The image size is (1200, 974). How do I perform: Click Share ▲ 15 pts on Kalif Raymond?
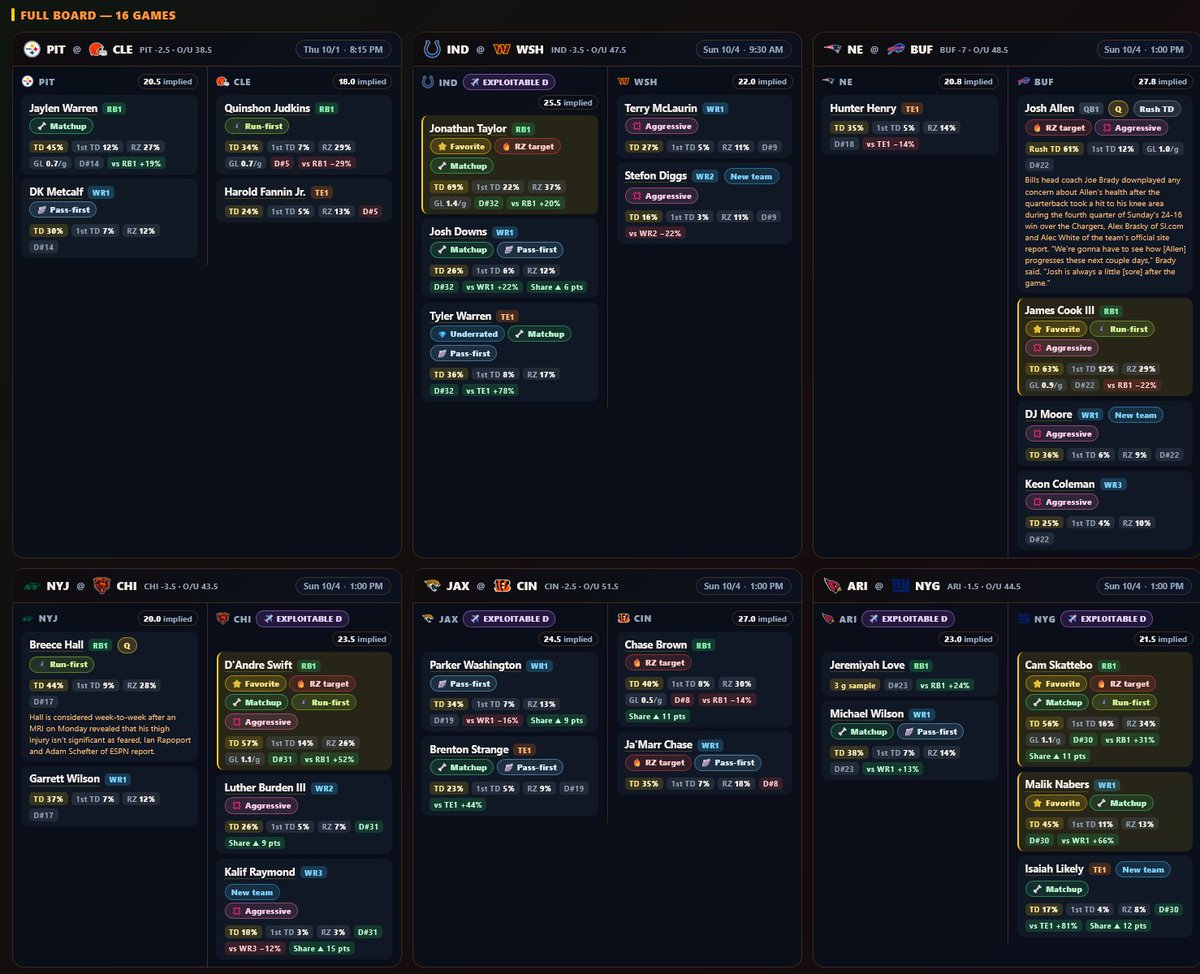[322, 949]
